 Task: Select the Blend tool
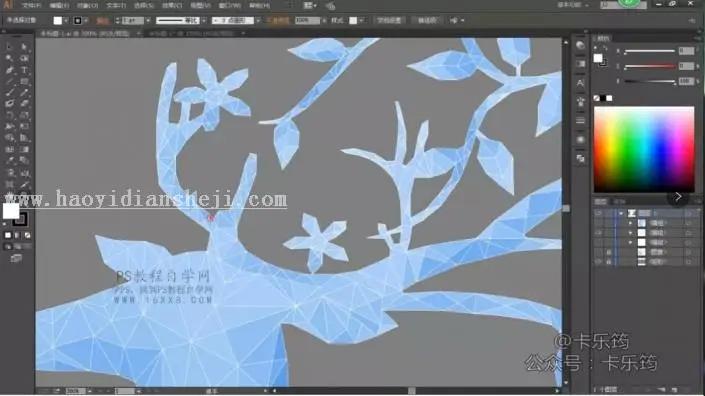[24, 160]
